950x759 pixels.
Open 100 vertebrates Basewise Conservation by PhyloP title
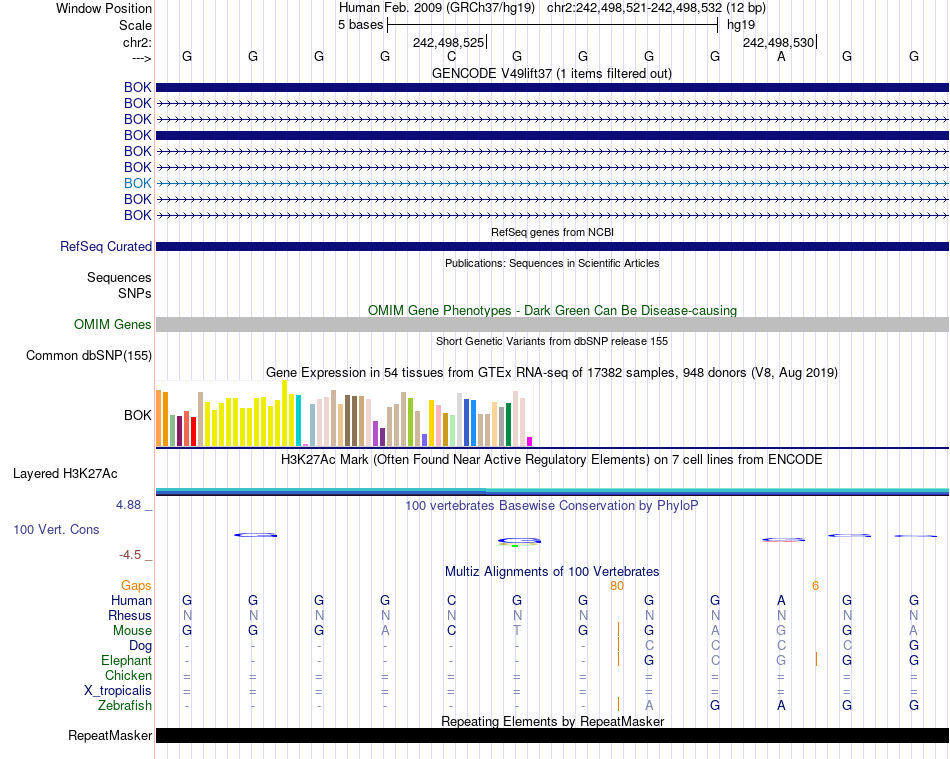(552, 505)
